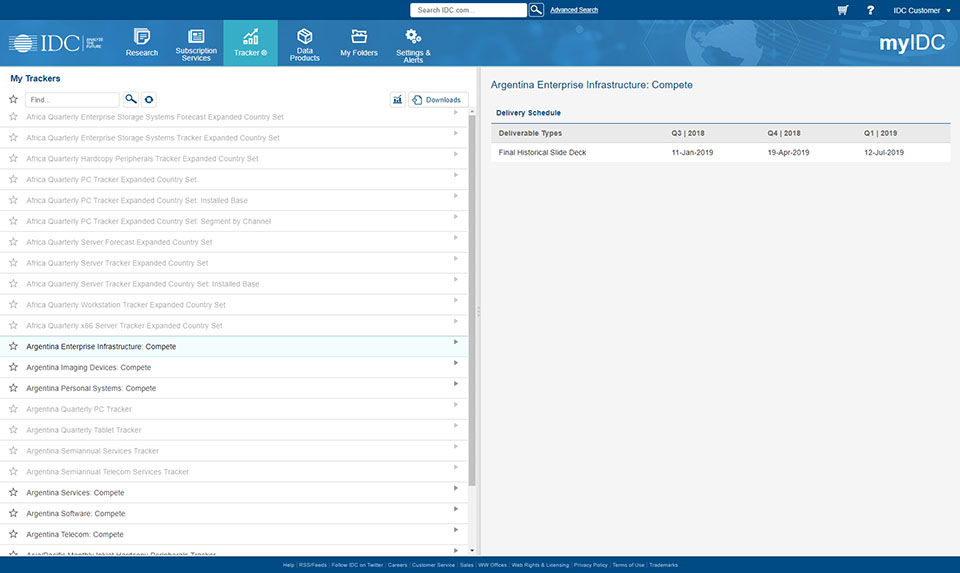Star Africa Quarterly PC Tracker Expanded Country Set
960x573 pixels.
coord(13,179)
